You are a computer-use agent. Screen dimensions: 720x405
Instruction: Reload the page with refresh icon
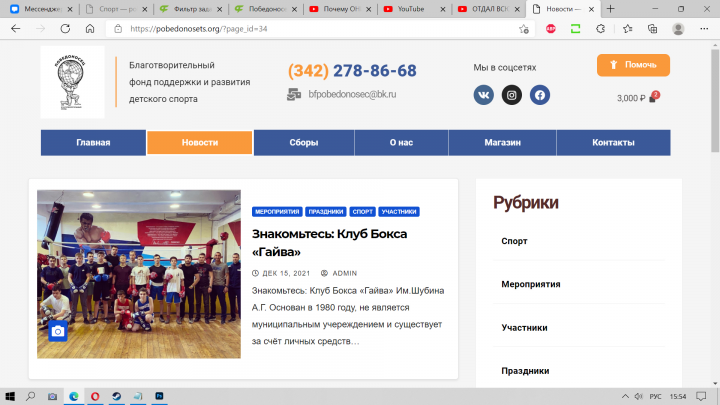coord(65,28)
